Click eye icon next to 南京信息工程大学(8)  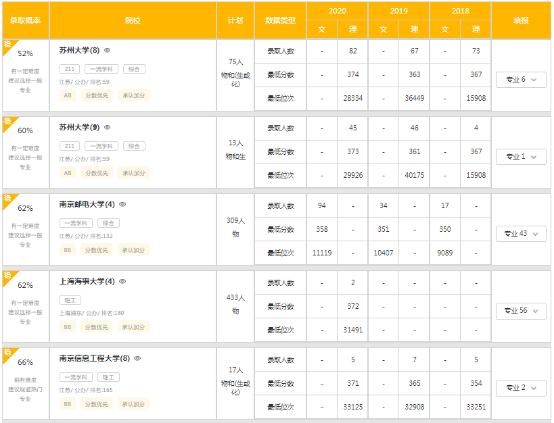click(x=138, y=358)
